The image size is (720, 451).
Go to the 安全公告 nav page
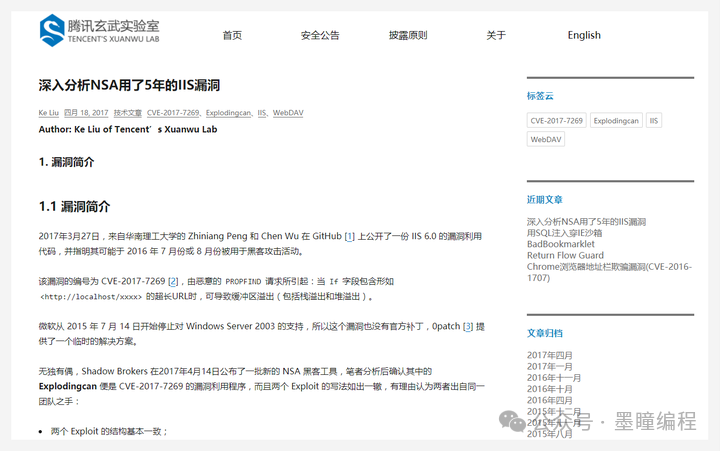pyautogui.click(x=320, y=35)
